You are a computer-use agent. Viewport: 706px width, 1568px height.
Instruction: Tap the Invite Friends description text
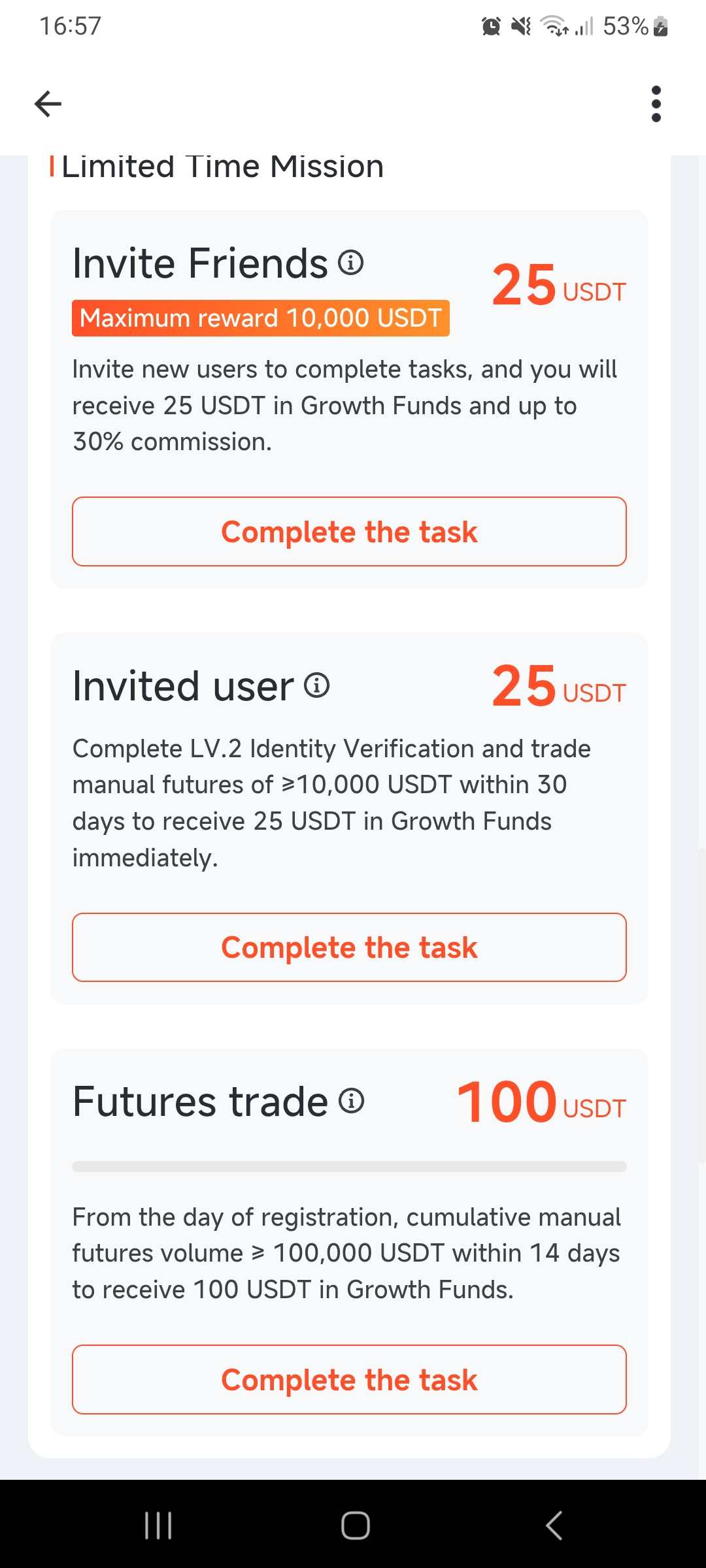(345, 406)
